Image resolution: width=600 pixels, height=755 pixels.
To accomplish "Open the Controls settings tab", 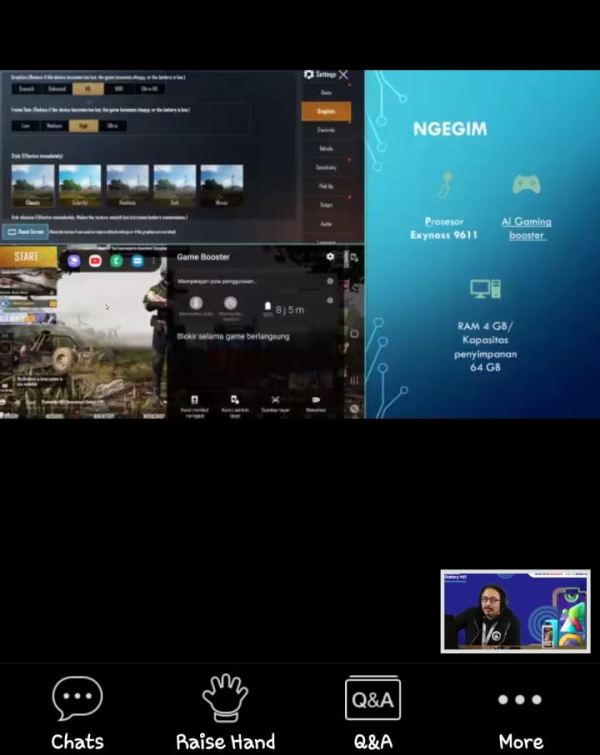I will click(x=326, y=130).
